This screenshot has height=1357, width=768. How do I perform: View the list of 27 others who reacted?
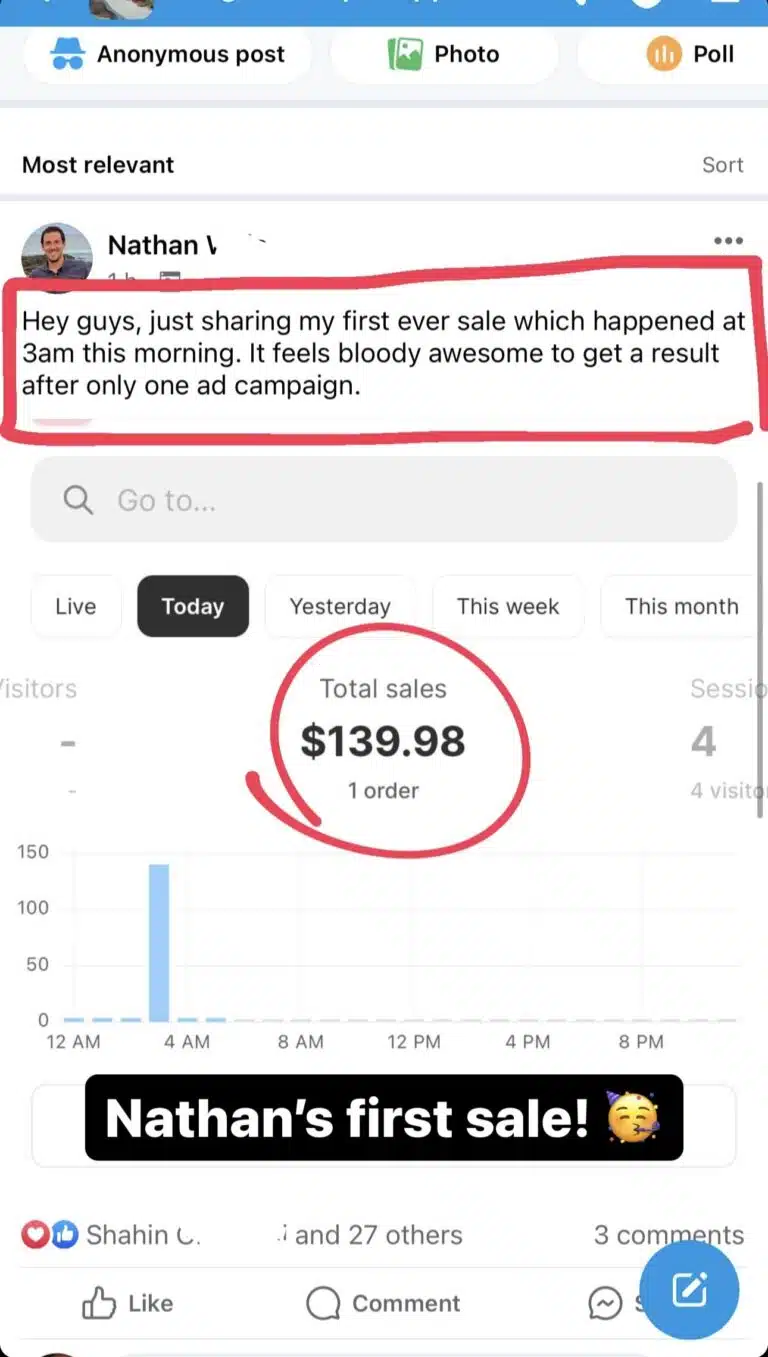378,1235
